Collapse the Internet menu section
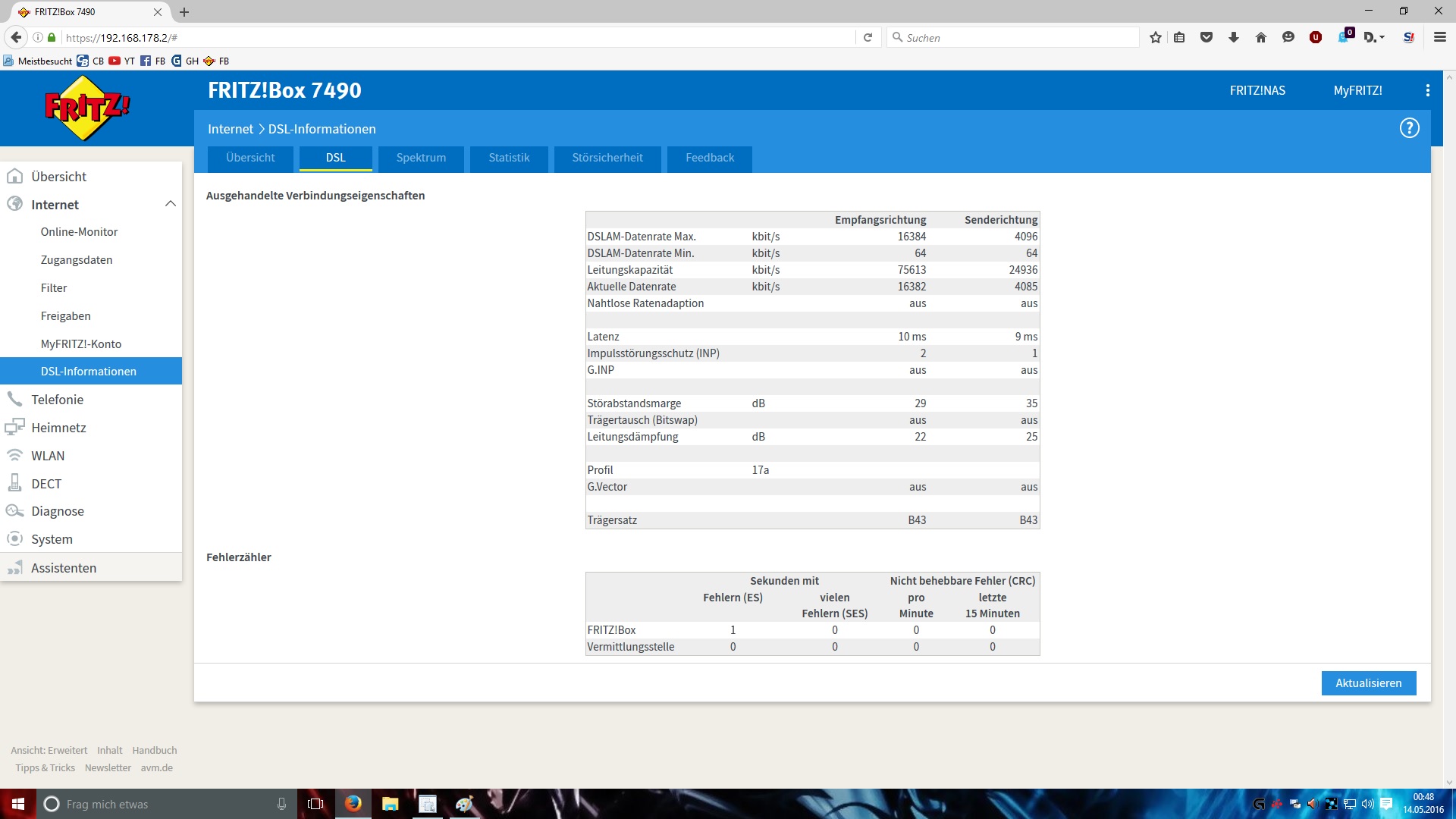This screenshot has height=819, width=1456. point(170,204)
